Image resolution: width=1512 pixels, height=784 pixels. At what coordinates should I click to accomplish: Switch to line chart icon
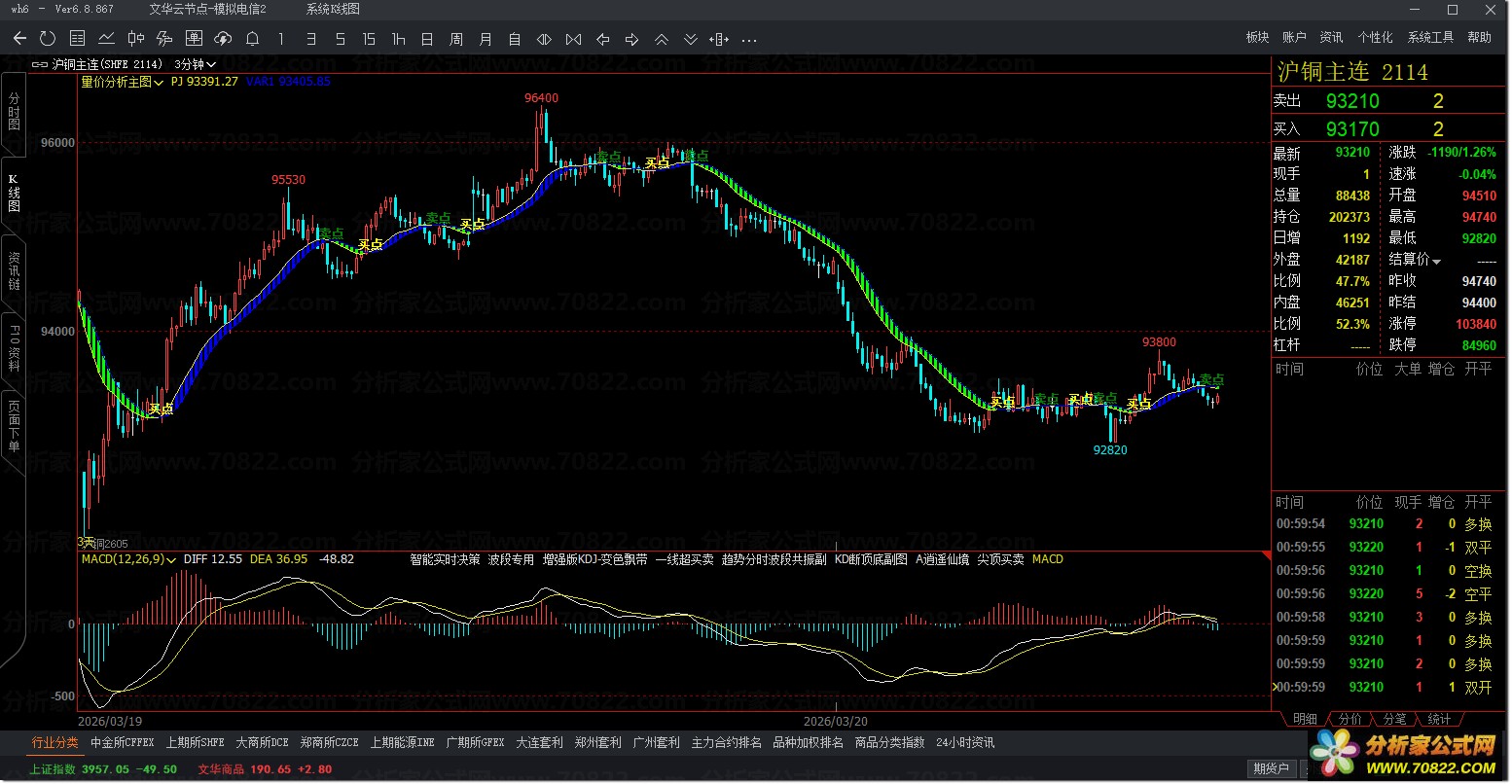coord(106,39)
